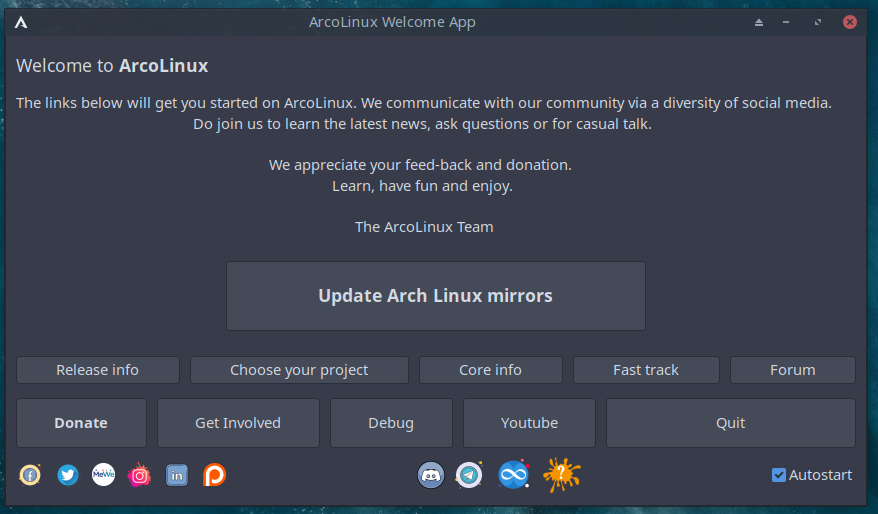Click the Fast track button
This screenshot has width=878, height=514.
pyautogui.click(x=646, y=370)
